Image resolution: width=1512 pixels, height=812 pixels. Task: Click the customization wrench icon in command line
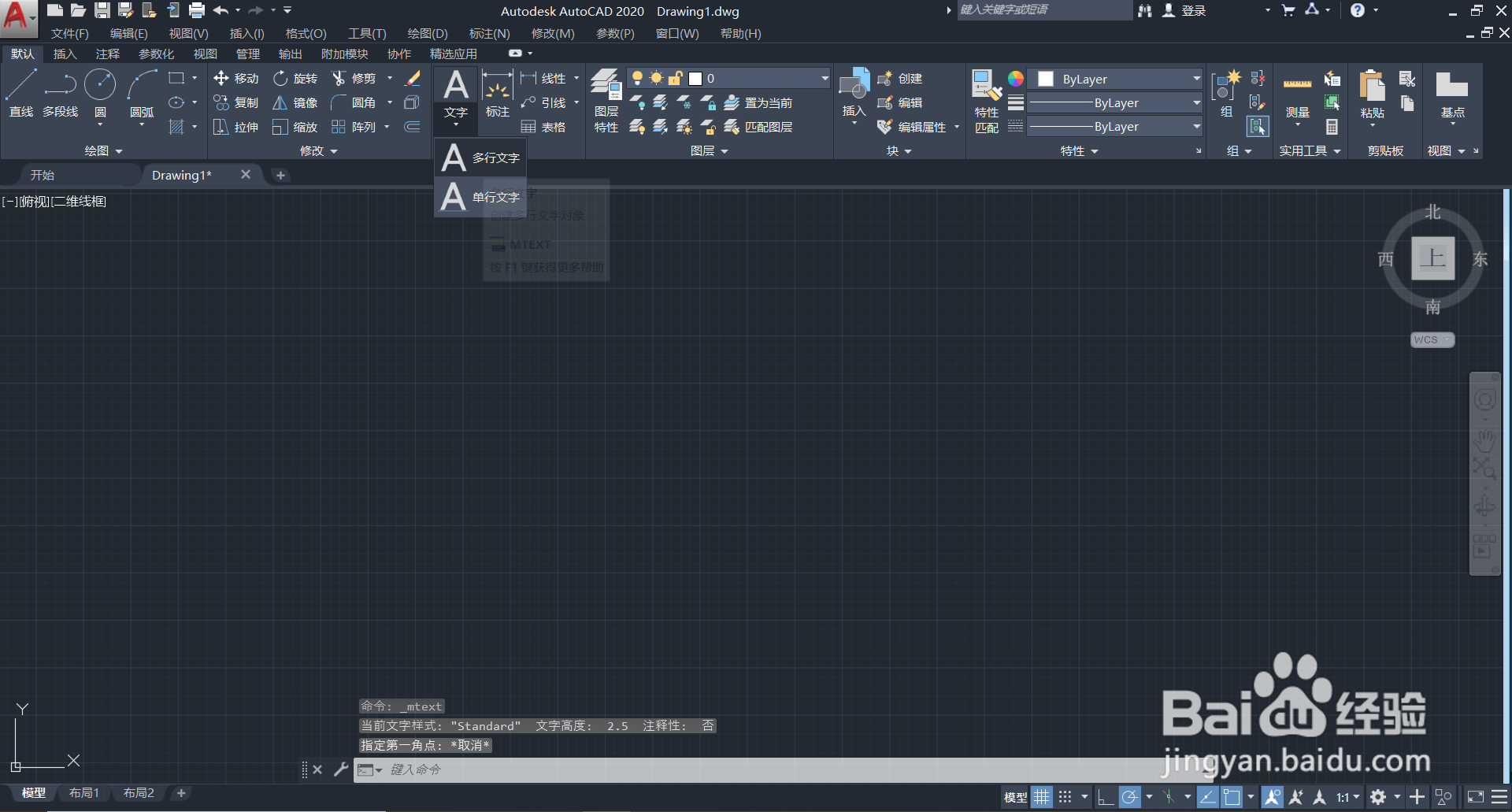click(x=340, y=769)
